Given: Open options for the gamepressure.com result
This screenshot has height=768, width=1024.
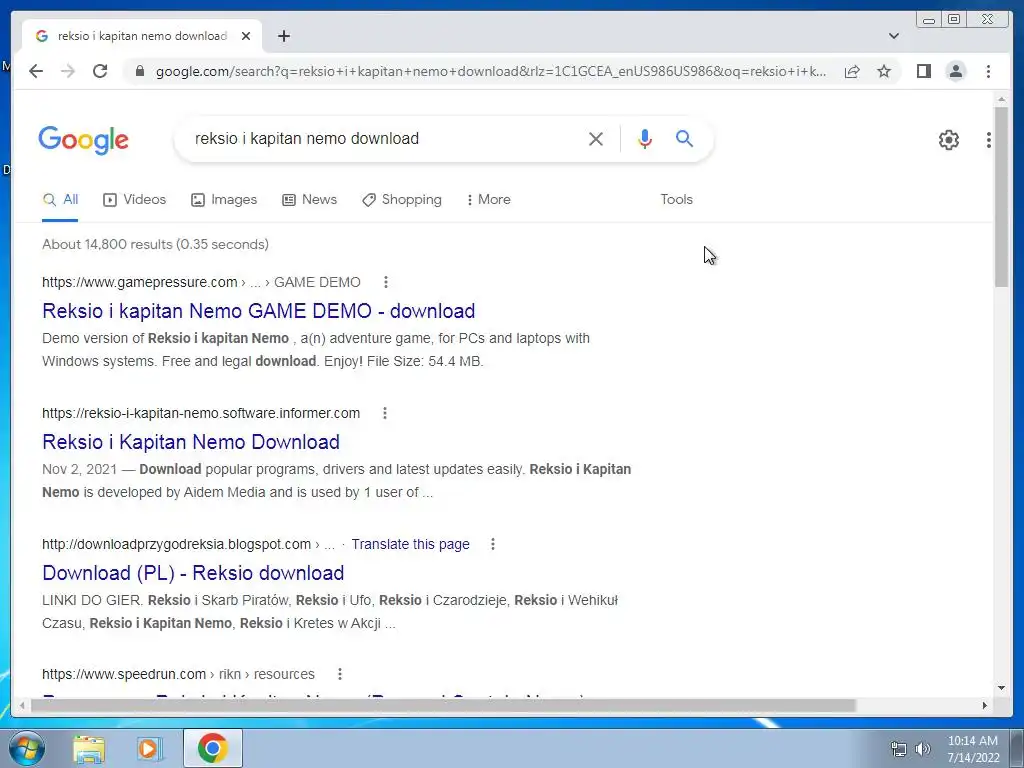Looking at the screenshot, I should (386, 282).
